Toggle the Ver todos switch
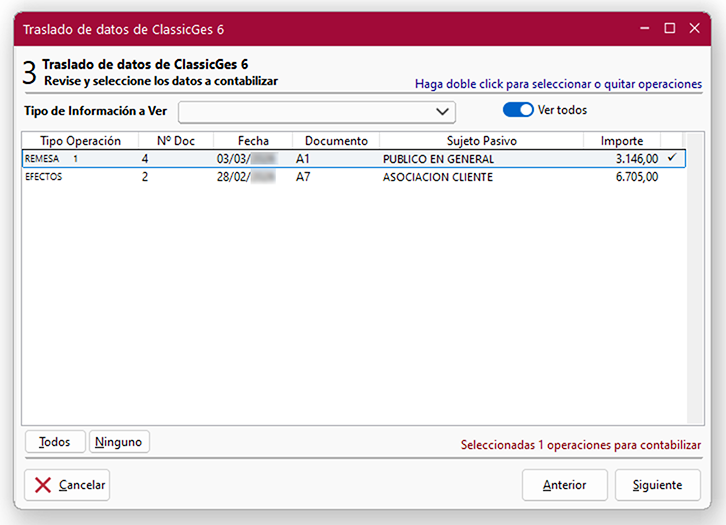The image size is (726, 525). [518, 110]
